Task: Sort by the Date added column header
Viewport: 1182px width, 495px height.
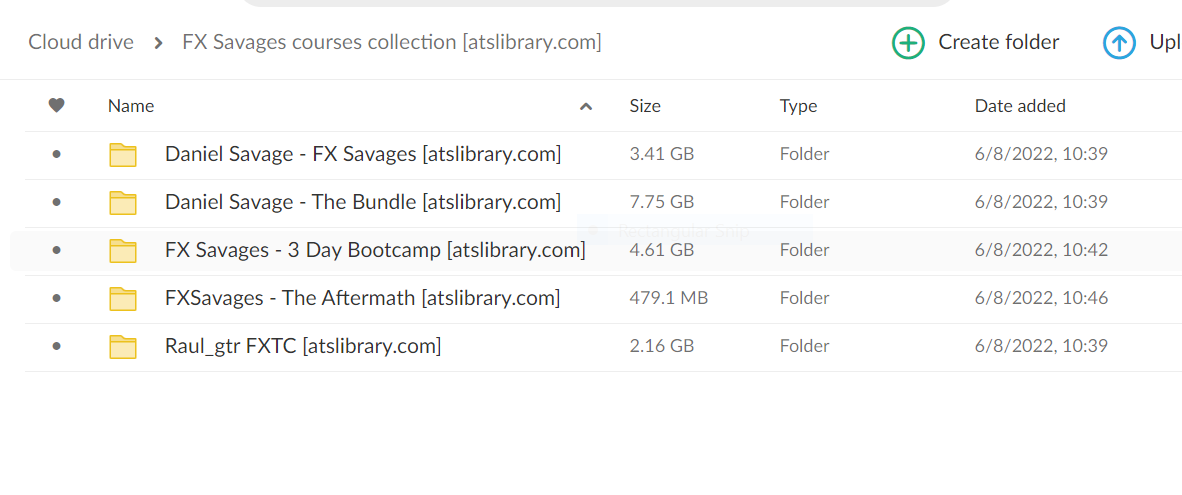Action: [x=1020, y=106]
